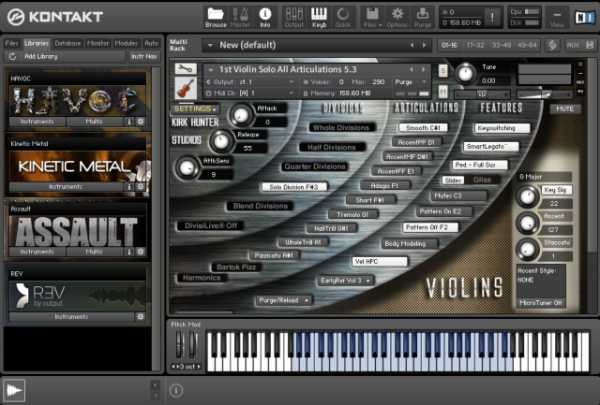The image size is (600, 405).
Task: Open the New (default) multi dropdown arrow
Action: 210,45
